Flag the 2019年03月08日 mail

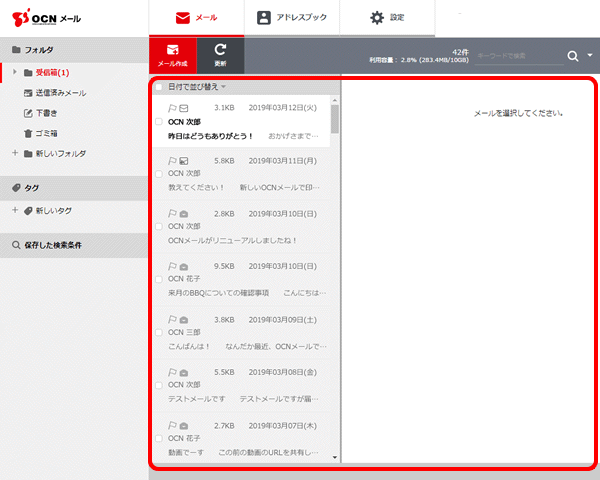[x=172, y=372]
